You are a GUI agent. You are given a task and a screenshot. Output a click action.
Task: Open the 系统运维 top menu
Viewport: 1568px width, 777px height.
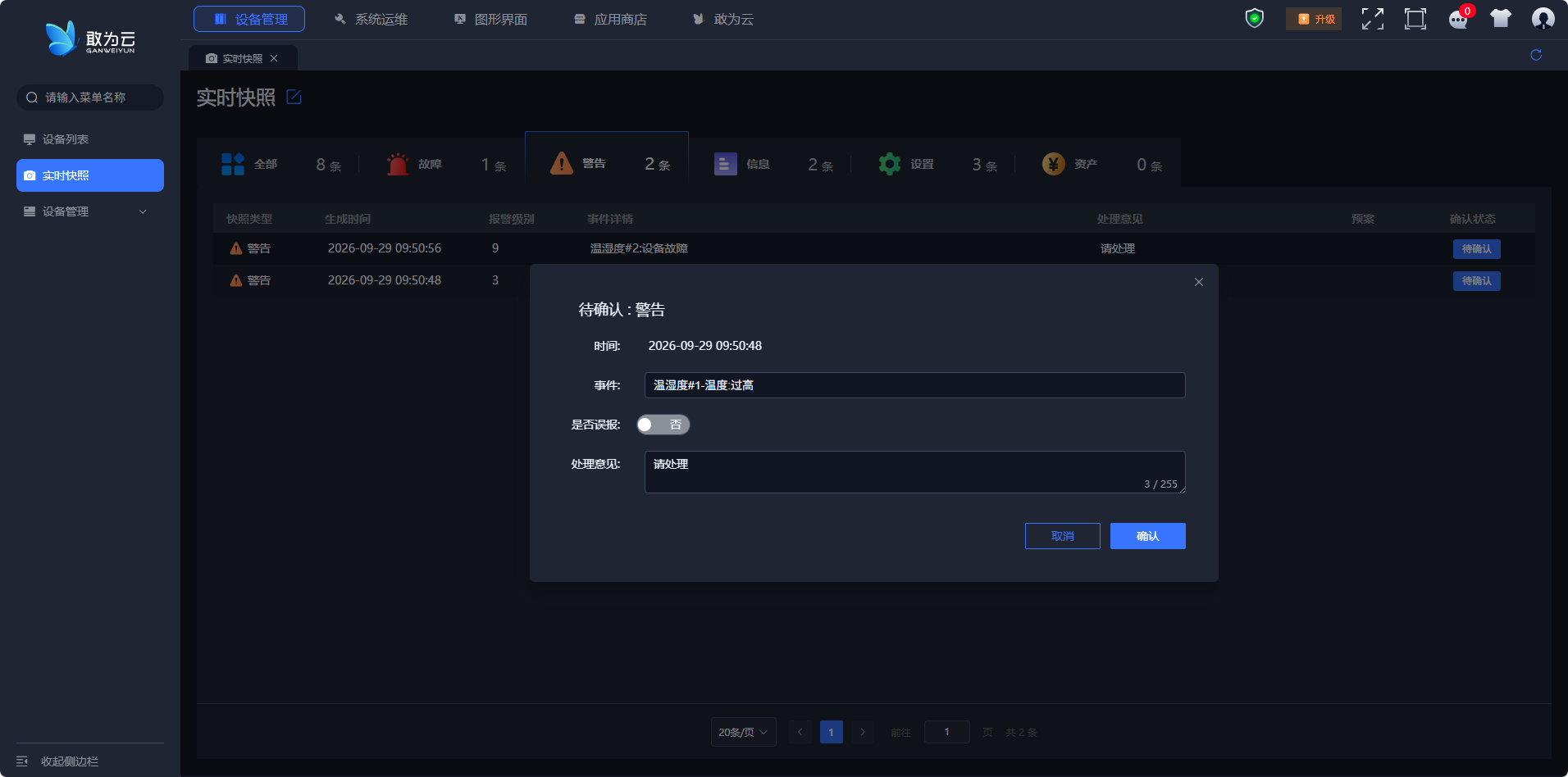click(x=370, y=19)
